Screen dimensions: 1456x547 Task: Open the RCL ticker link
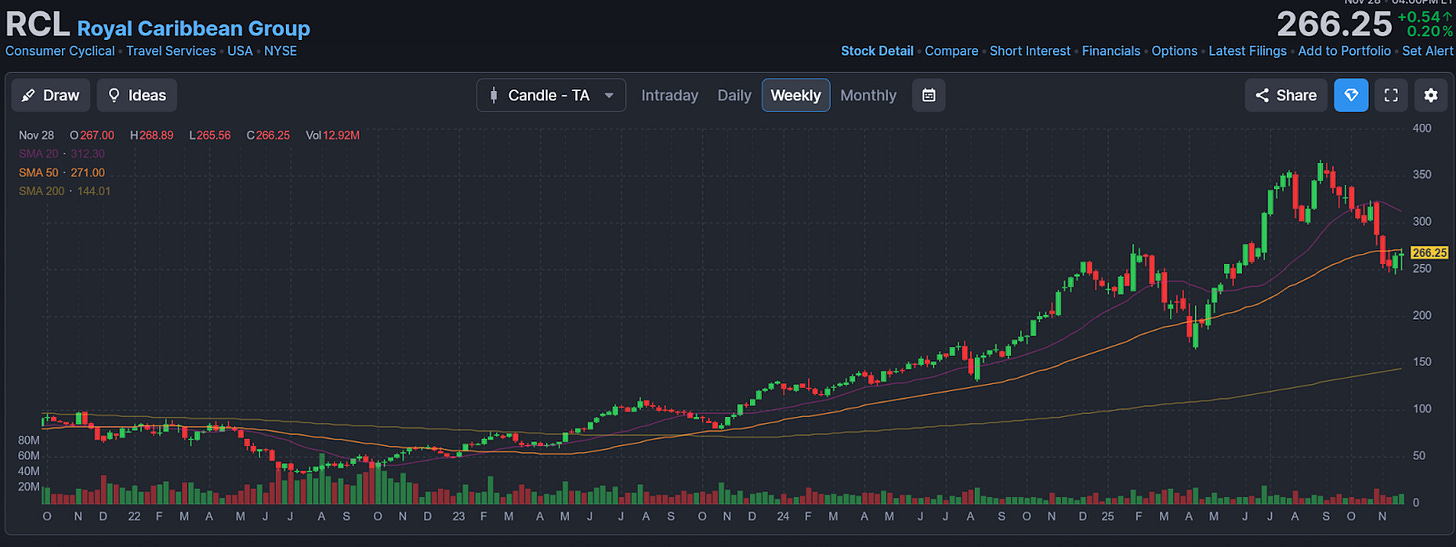[x=37, y=26]
